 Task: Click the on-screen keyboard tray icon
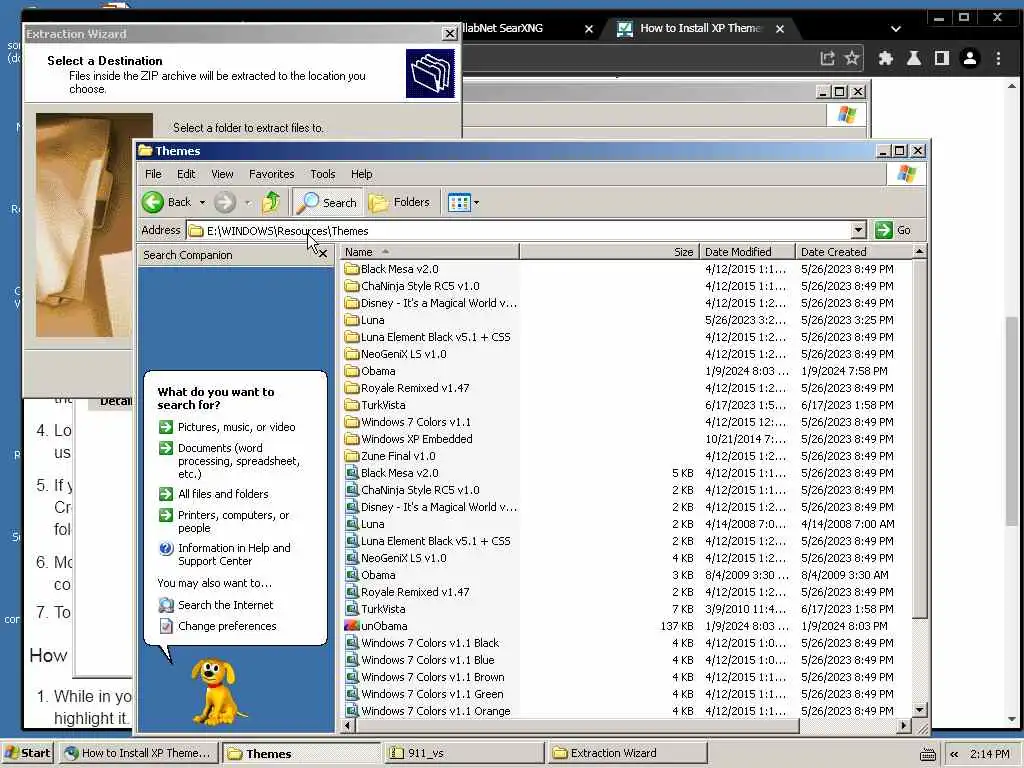click(x=927, y=754)
